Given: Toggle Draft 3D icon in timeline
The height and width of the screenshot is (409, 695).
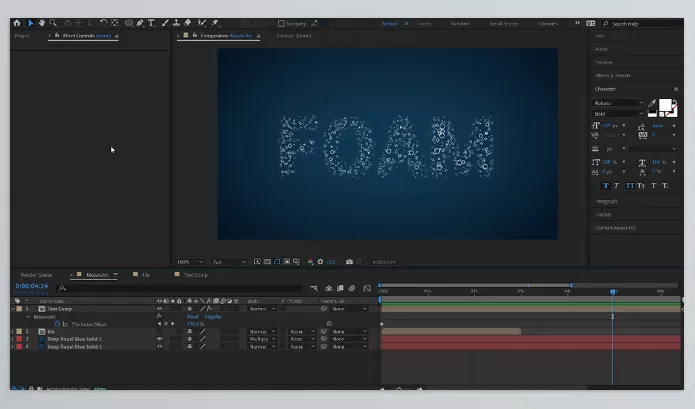Looking at the screenshot, I should pos(328,288).
